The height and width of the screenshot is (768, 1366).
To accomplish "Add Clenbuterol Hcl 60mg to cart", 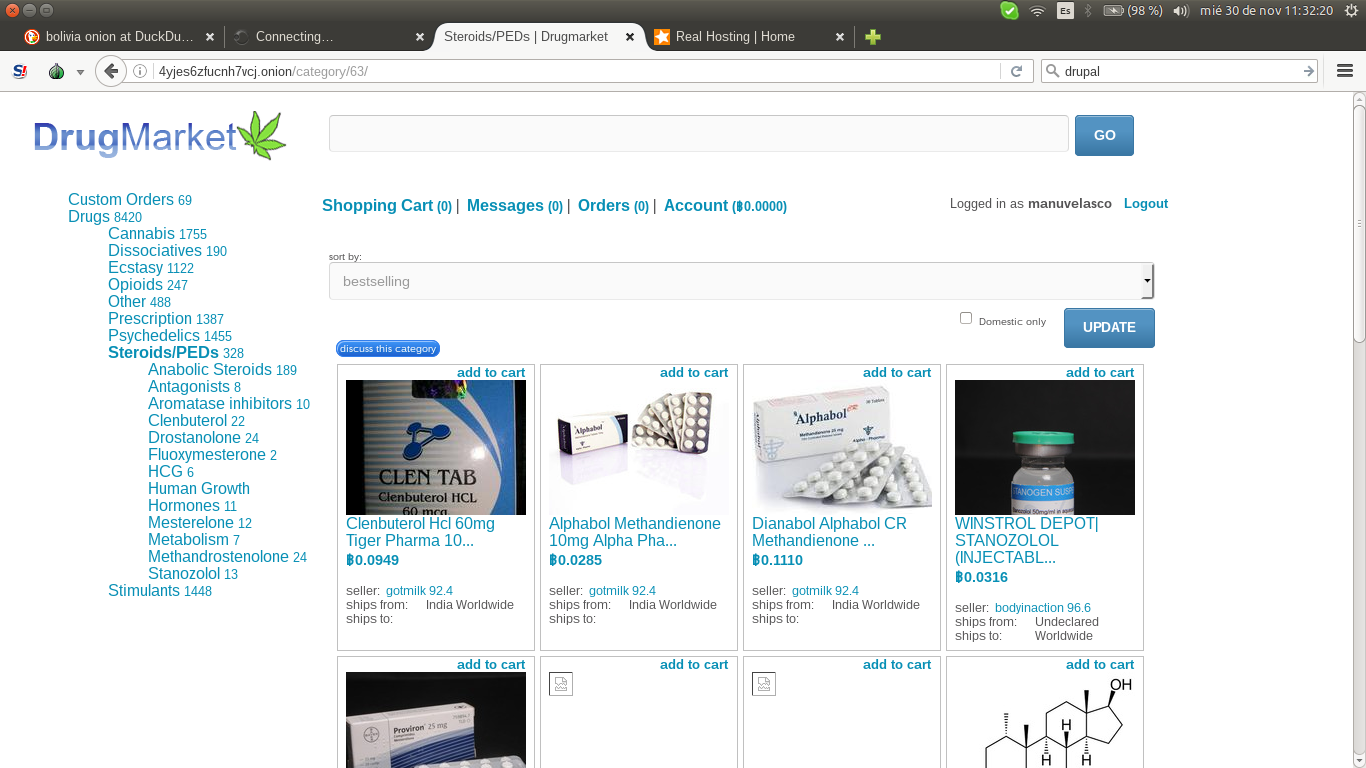I will pos(491,372).
